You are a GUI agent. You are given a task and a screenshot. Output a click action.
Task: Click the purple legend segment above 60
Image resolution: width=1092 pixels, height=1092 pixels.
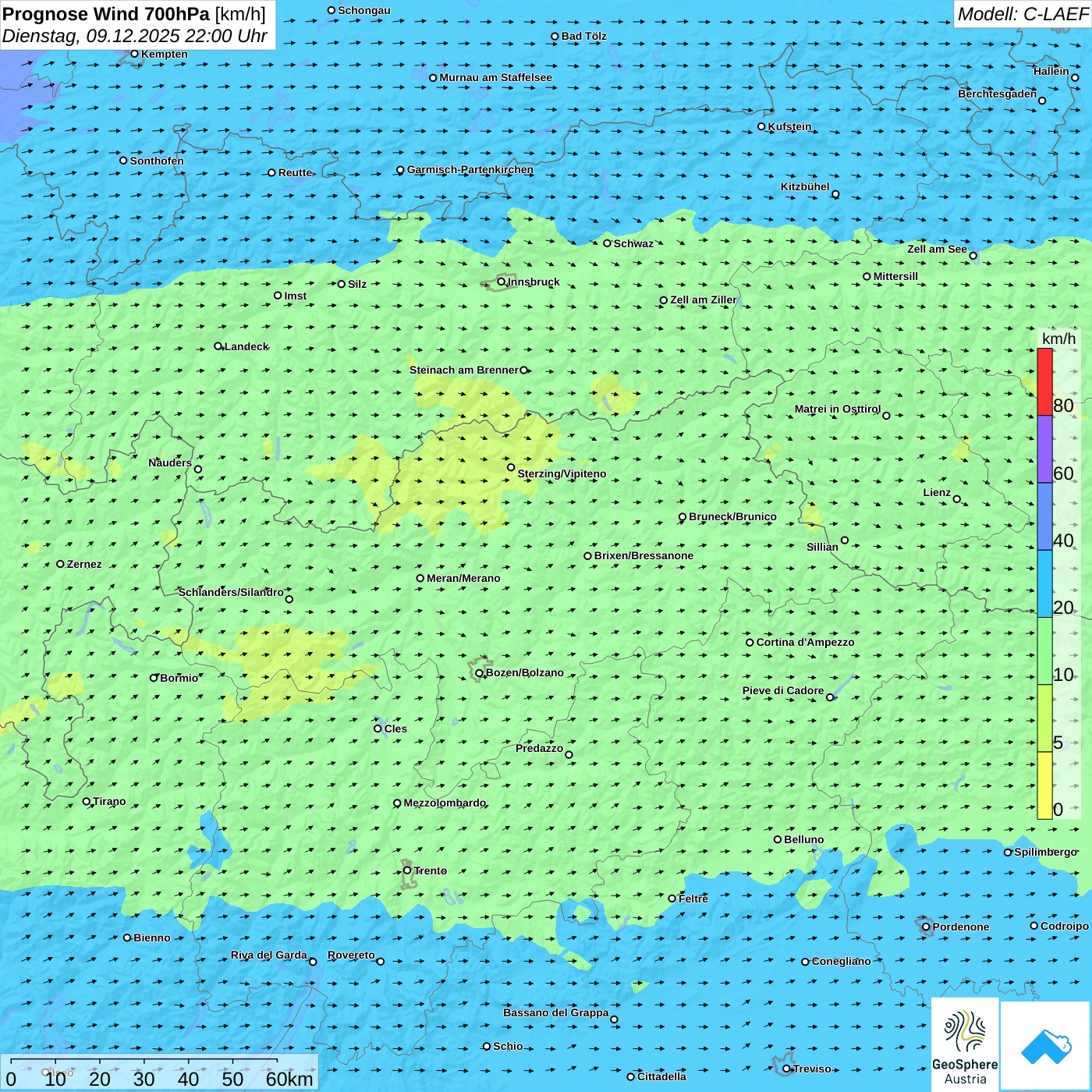click(1044, 449)
